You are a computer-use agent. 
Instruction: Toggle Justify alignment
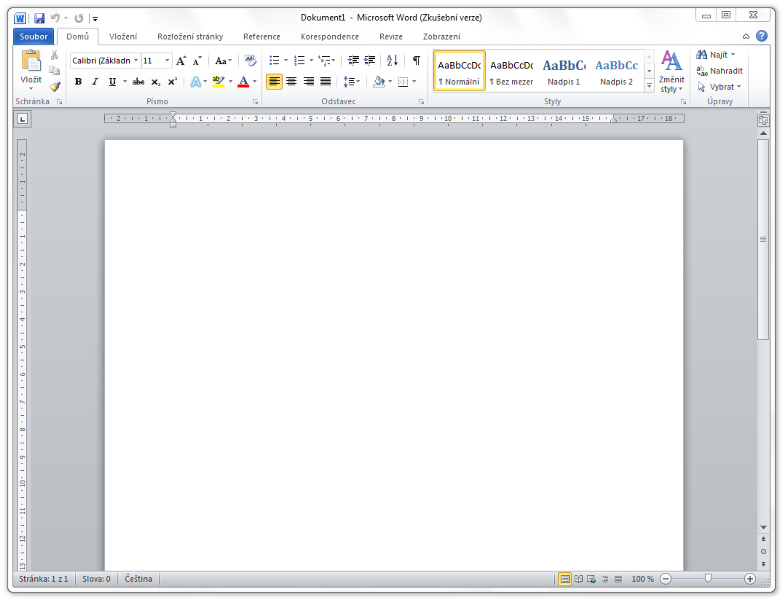(326, 81)
